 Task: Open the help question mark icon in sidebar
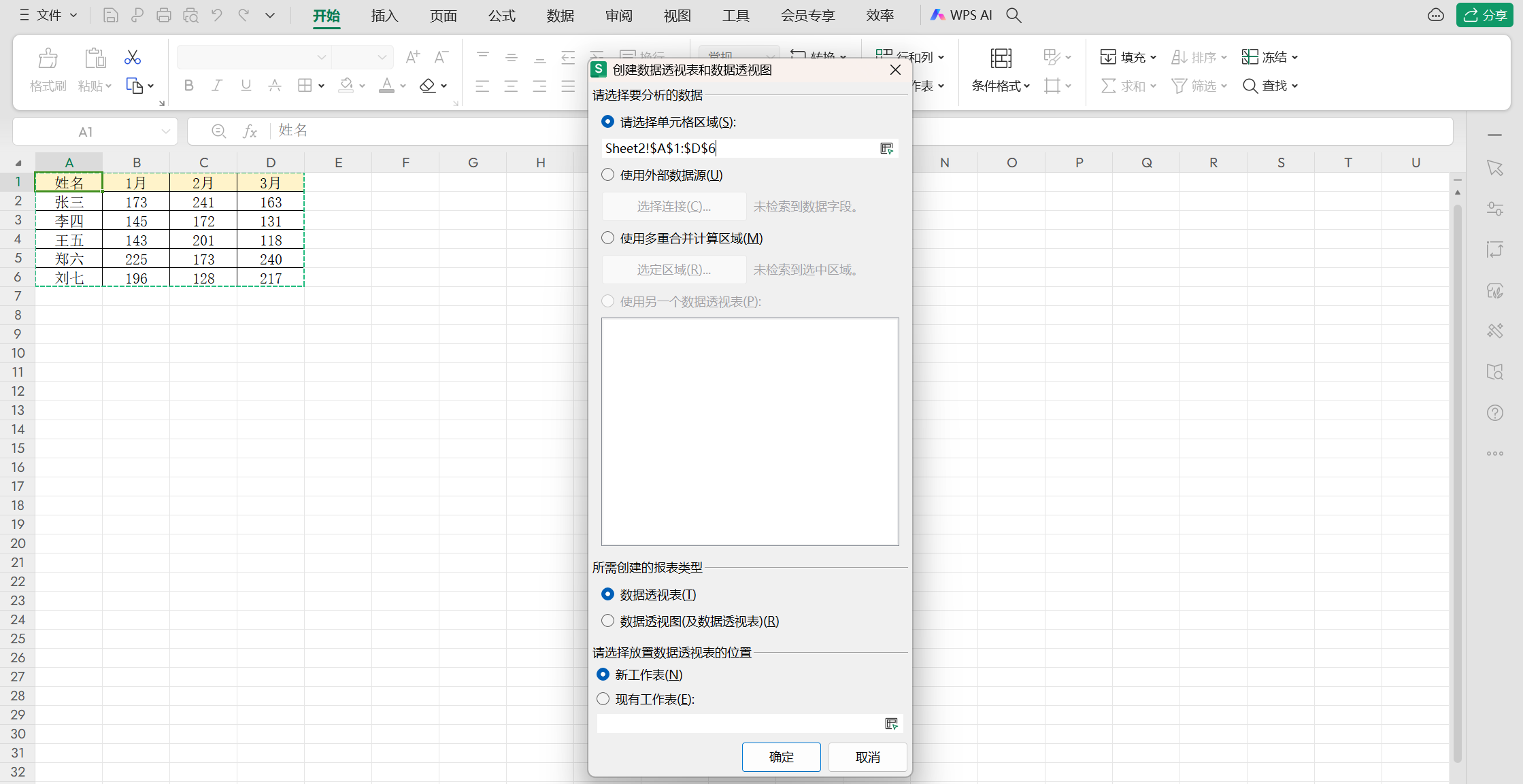pos(1494,413)
